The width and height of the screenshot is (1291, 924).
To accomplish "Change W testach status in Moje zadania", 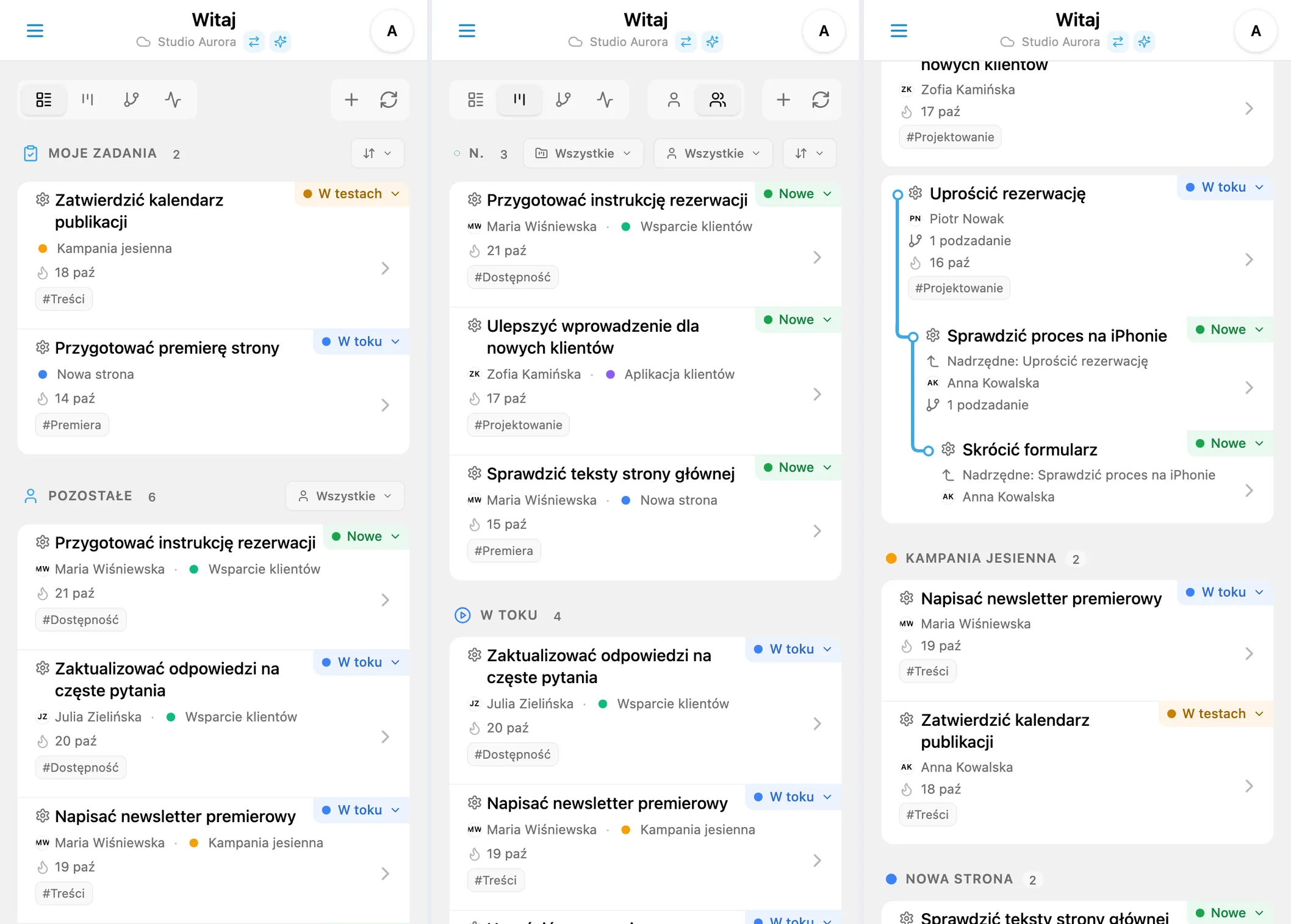I will (x=352, y=194).
